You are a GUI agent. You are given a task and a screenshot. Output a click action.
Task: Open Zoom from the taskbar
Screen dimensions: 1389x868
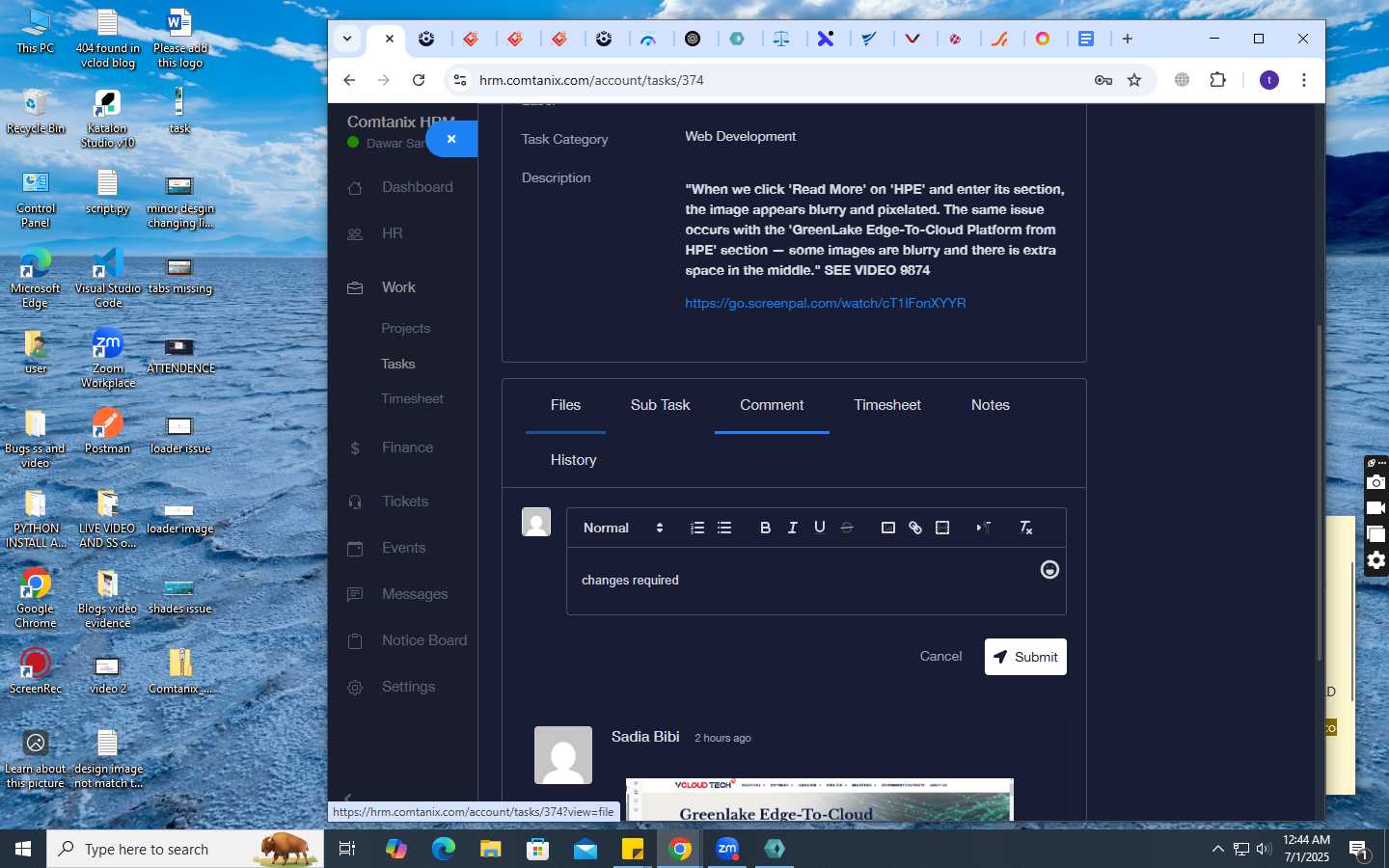[727, 849]
